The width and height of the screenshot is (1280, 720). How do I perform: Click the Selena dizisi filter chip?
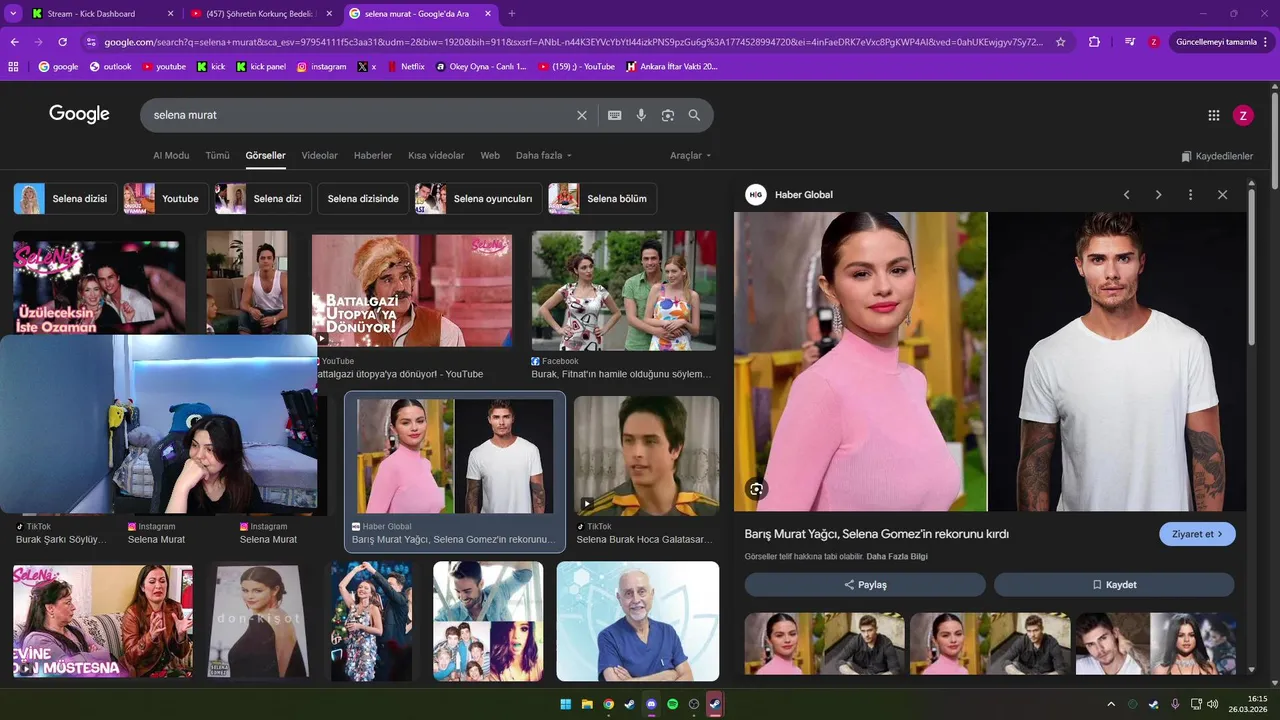[65, 199]
